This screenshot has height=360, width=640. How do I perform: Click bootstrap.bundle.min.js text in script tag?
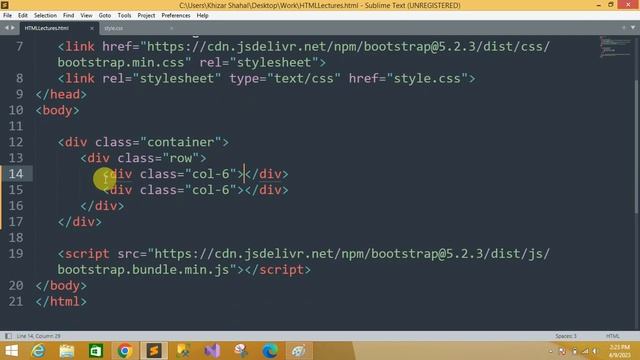pyautogui.click(x=143, y=270)
